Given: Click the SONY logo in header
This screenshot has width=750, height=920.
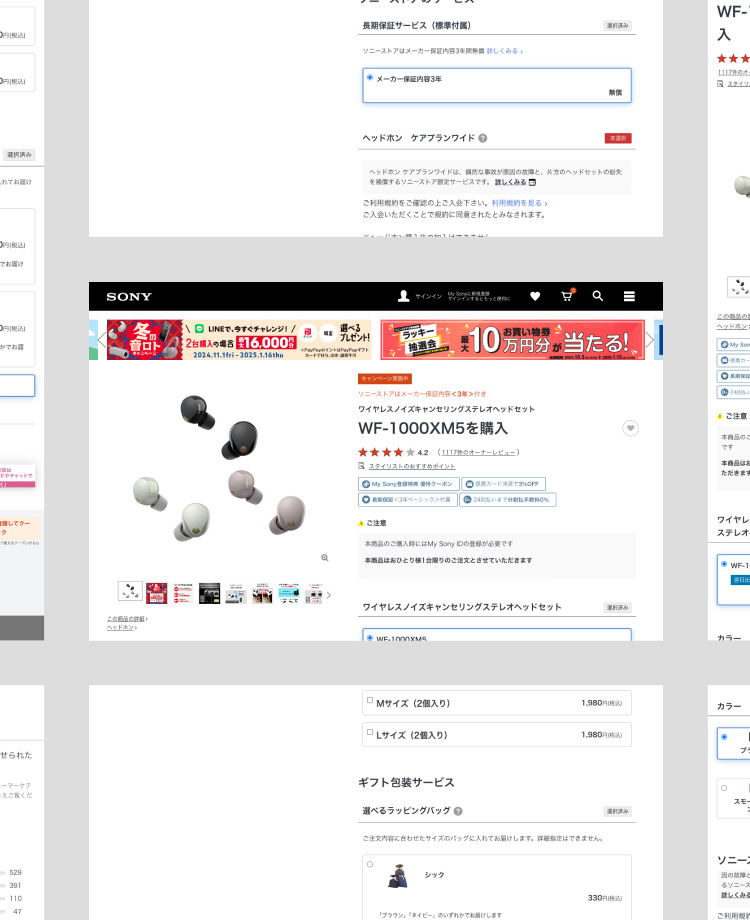Looking at the screenshot, I should point(129,296).
